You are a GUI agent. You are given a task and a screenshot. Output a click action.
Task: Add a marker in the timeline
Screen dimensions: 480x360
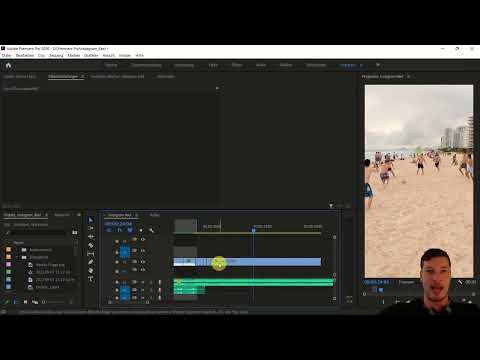click(x=141, y=230)
